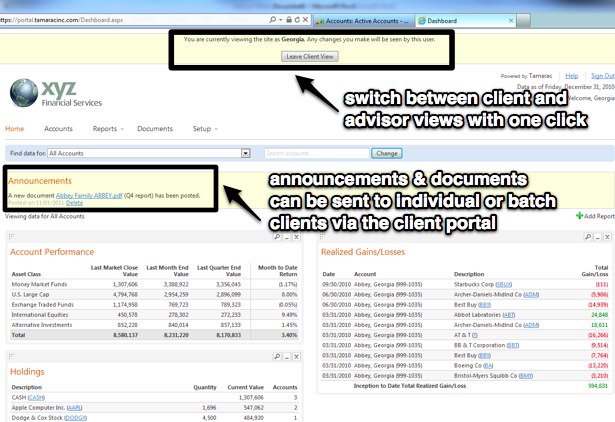Open a new blank browser tab
615x422 pixels.
click(x=524, y=21)
